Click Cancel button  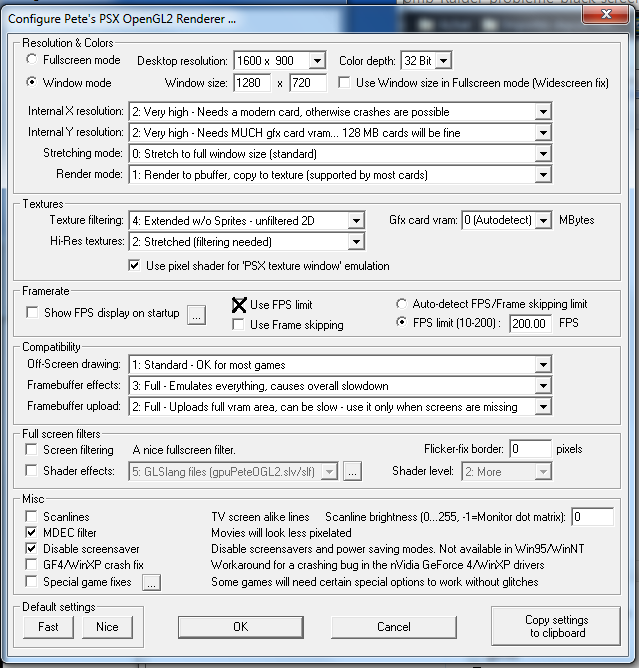pyautogui.click(x=394, y=627)
